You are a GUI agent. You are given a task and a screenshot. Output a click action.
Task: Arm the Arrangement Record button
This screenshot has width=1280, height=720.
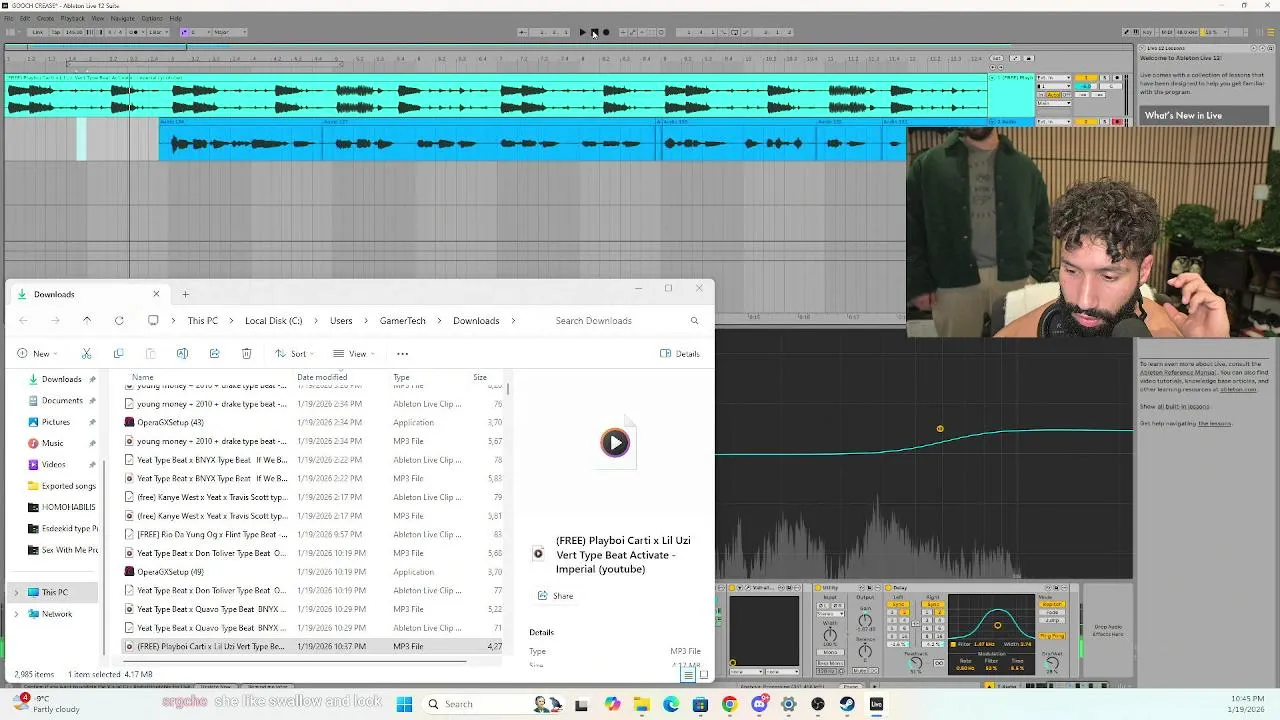point(606,32)
